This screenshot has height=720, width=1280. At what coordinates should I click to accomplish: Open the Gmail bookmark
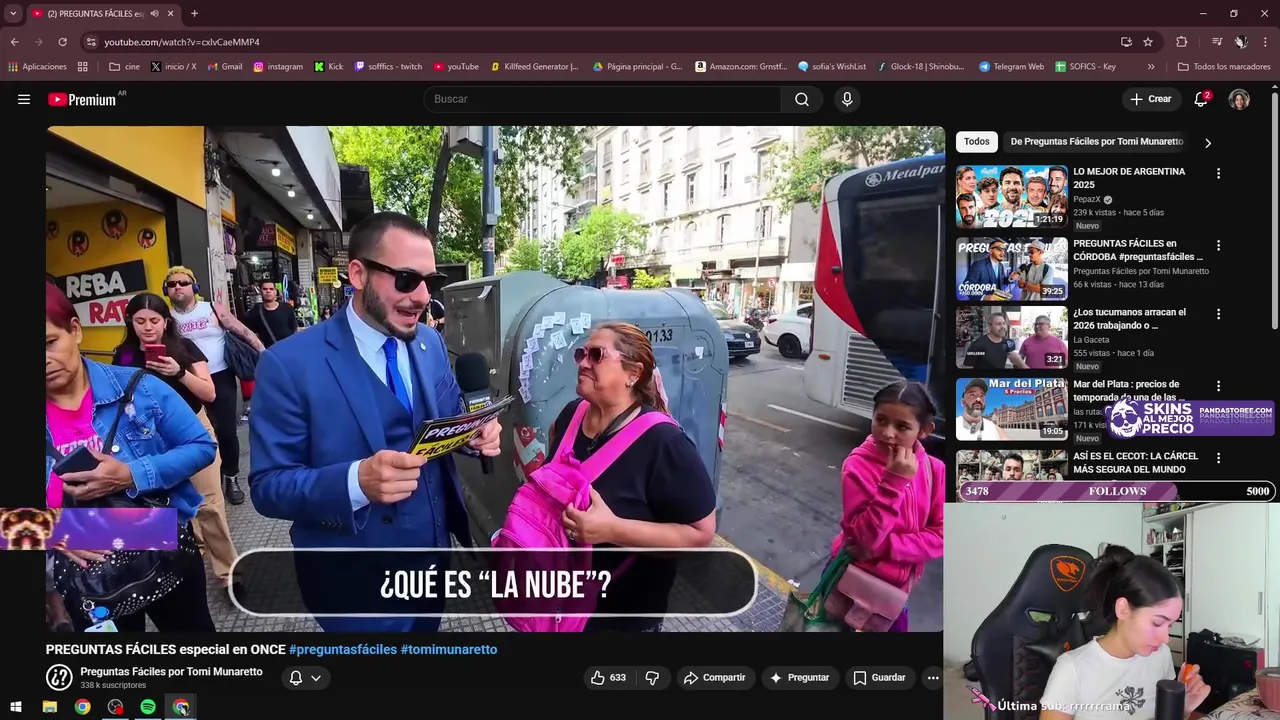point(225,67)
